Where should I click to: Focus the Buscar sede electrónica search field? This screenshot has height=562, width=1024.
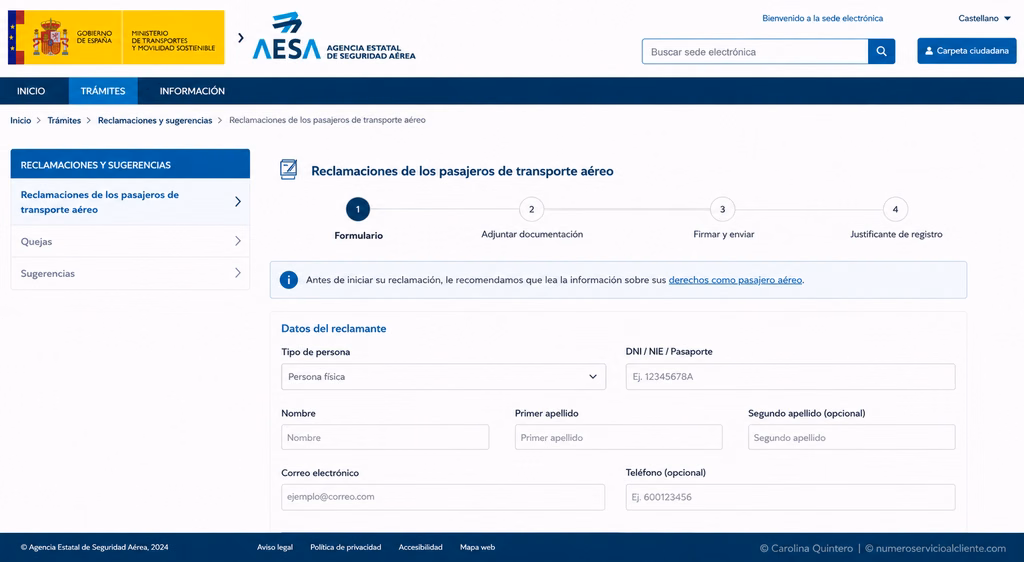tap(755, 52)
